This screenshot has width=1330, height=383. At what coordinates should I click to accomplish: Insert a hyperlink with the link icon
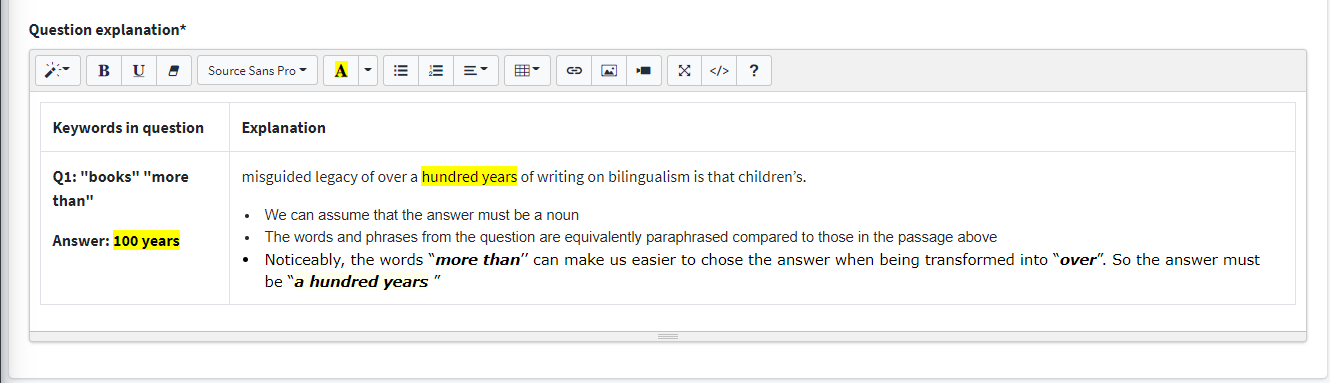tap(574, 71)
